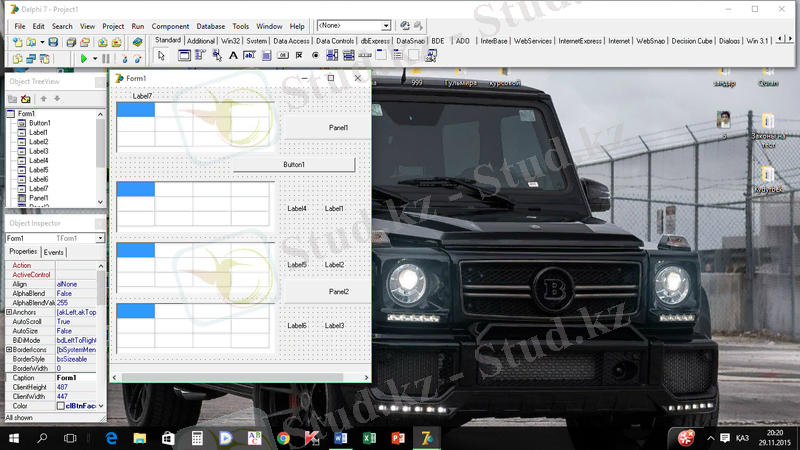
Task: Select Label7 on the form
Action: tap(142, 96)
